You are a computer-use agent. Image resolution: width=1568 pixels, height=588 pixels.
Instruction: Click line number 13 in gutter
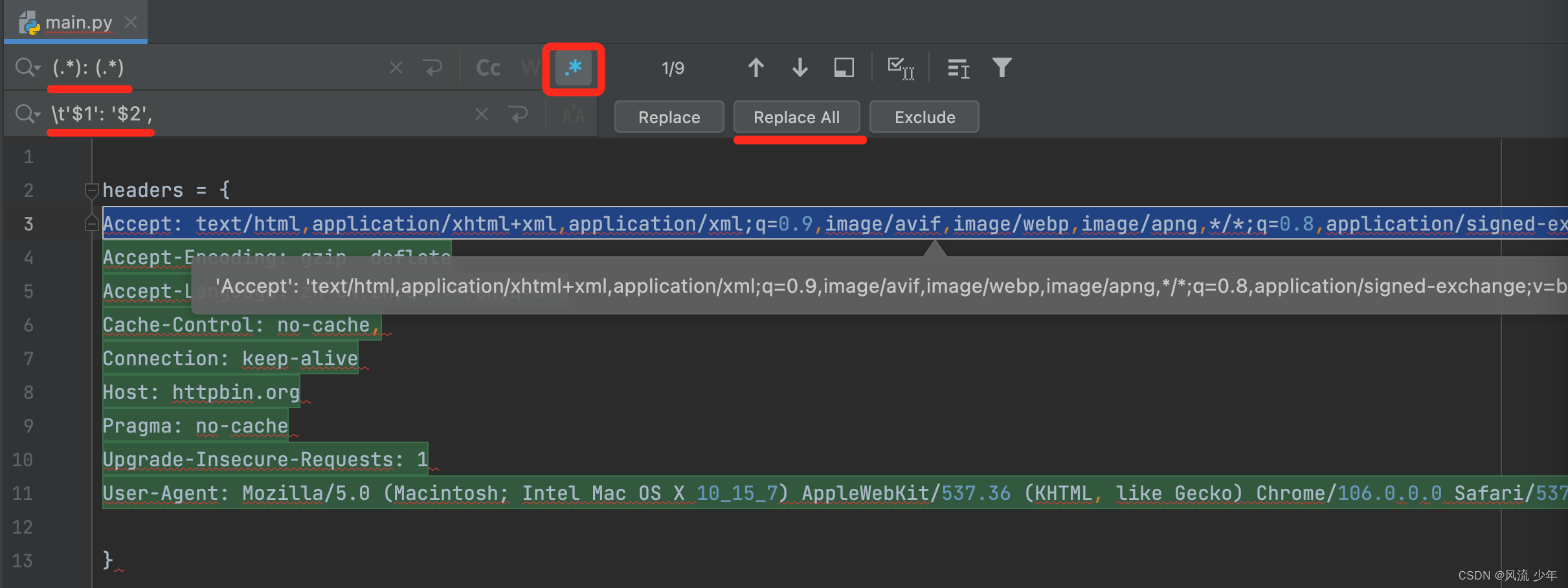(22, 561)
